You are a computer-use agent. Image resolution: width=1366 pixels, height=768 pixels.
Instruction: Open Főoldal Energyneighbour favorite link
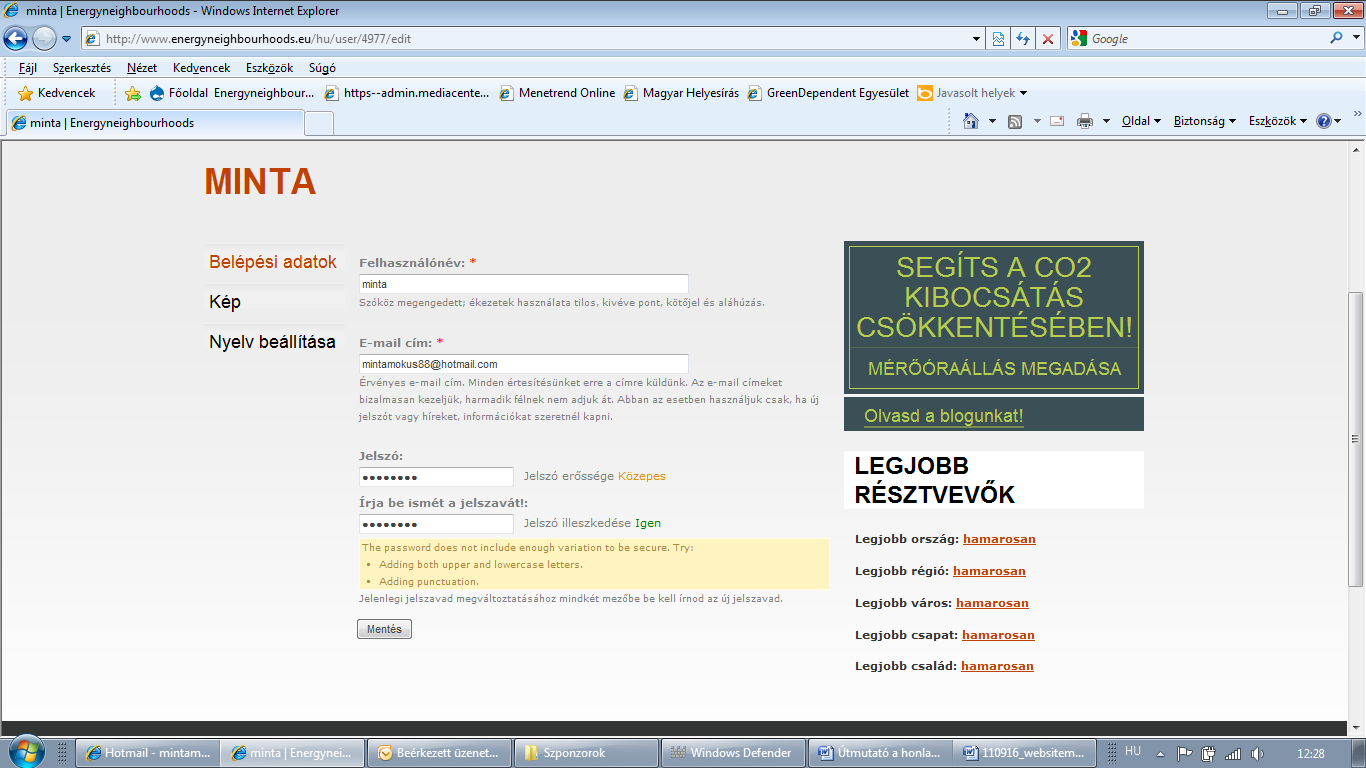tap(232, 93)
